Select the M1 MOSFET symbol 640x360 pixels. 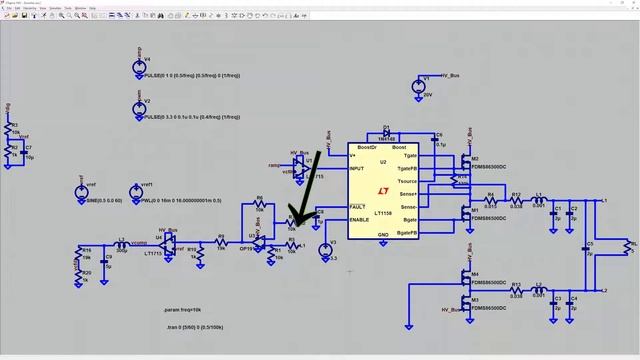click(467, 213)
